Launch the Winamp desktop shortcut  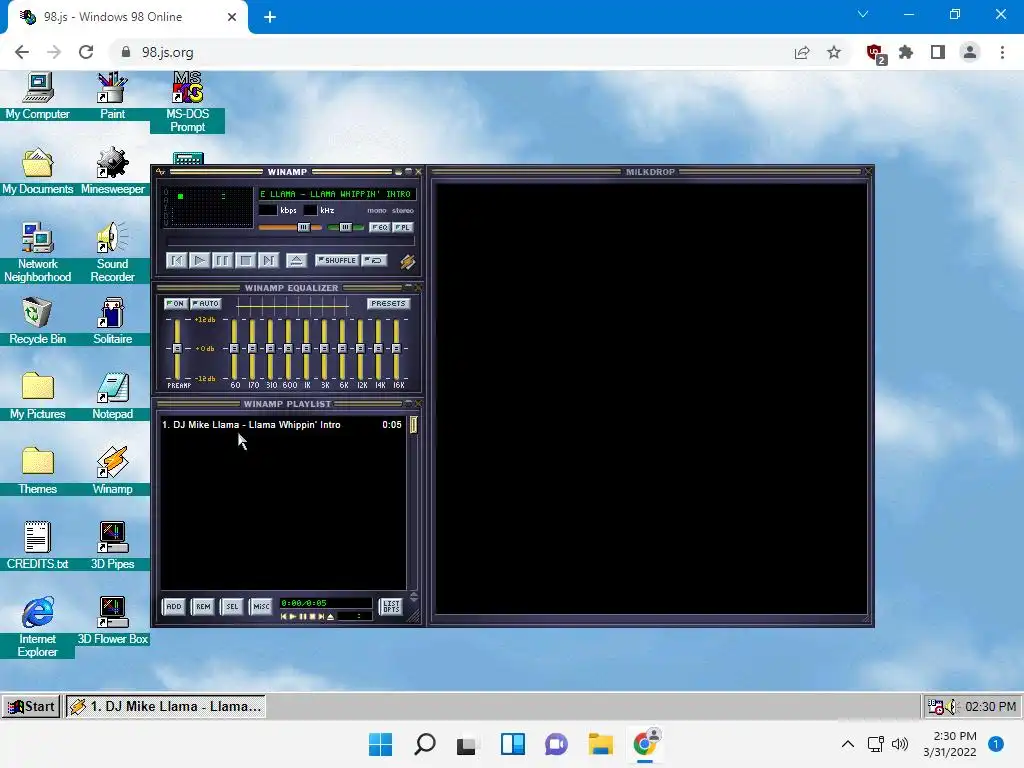pyautogui.click(x=112, y=472)
